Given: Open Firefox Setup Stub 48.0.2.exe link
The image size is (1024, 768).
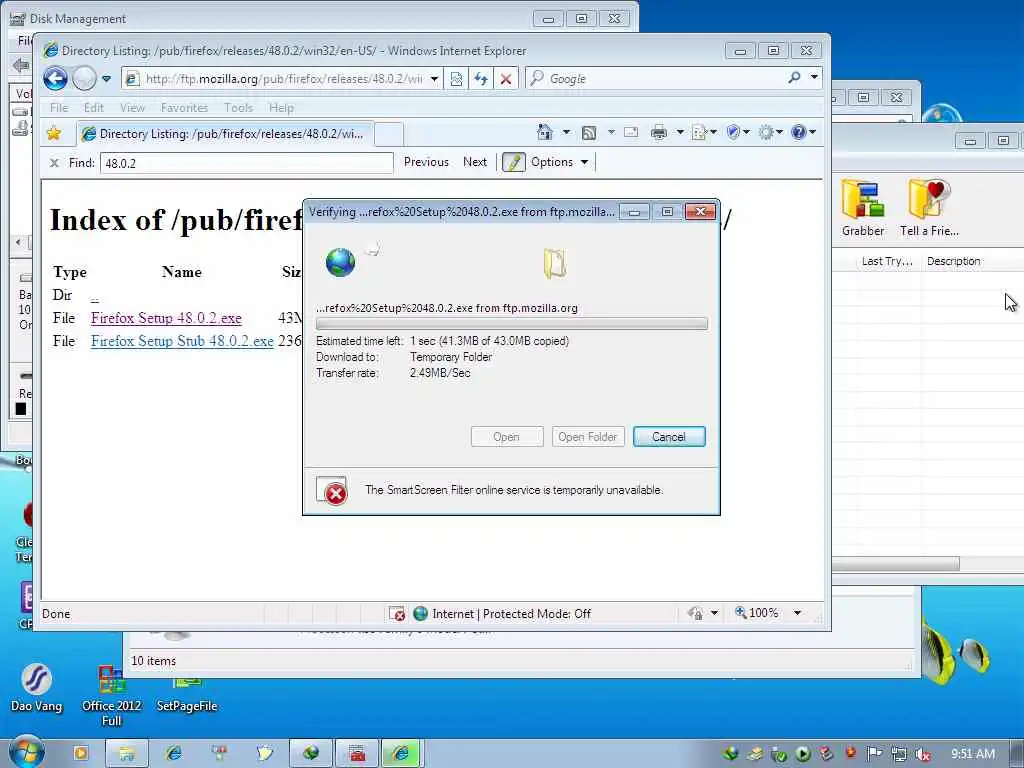Looking at the screenshot, I should pyautogui.click(x=182, y=341).
